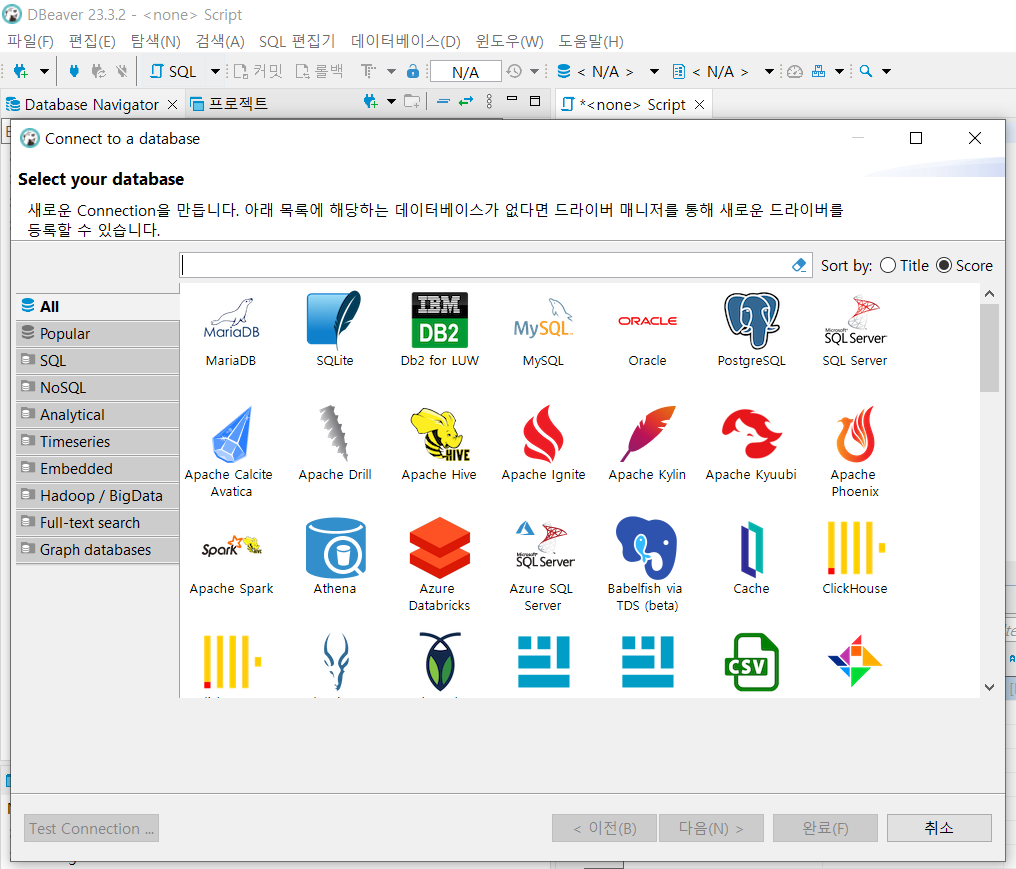1016x869 pixels.
Task: Select Azure Databricks driver
Action: coord(439,564)
